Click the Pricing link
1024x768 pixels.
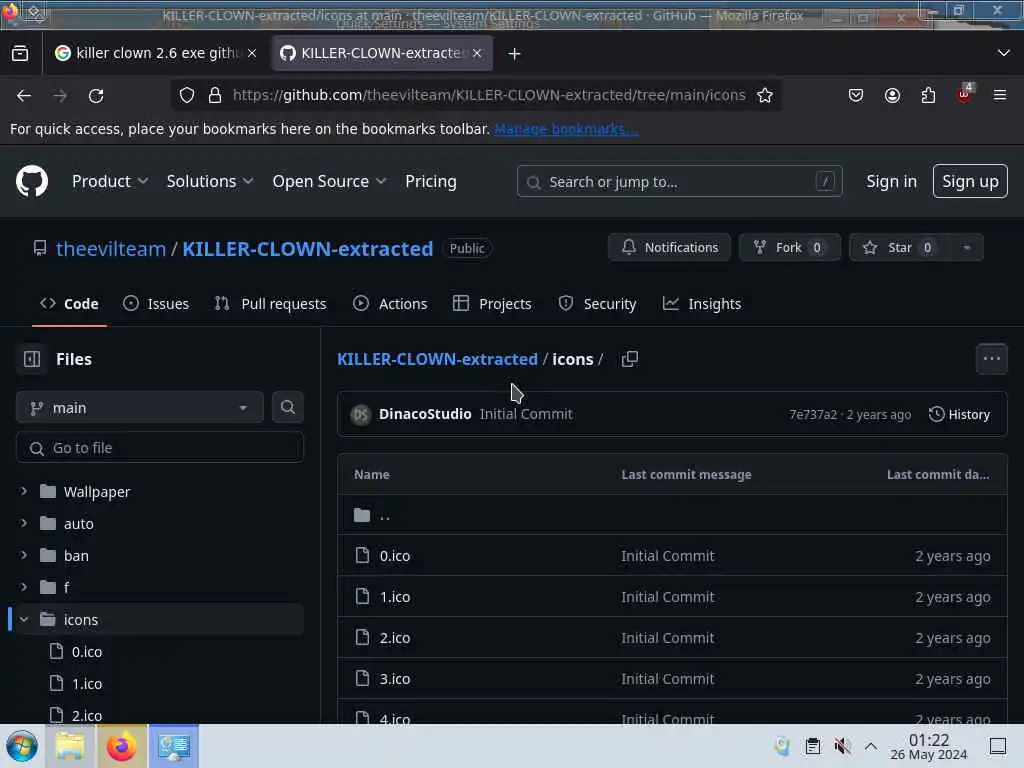(430, 181)
